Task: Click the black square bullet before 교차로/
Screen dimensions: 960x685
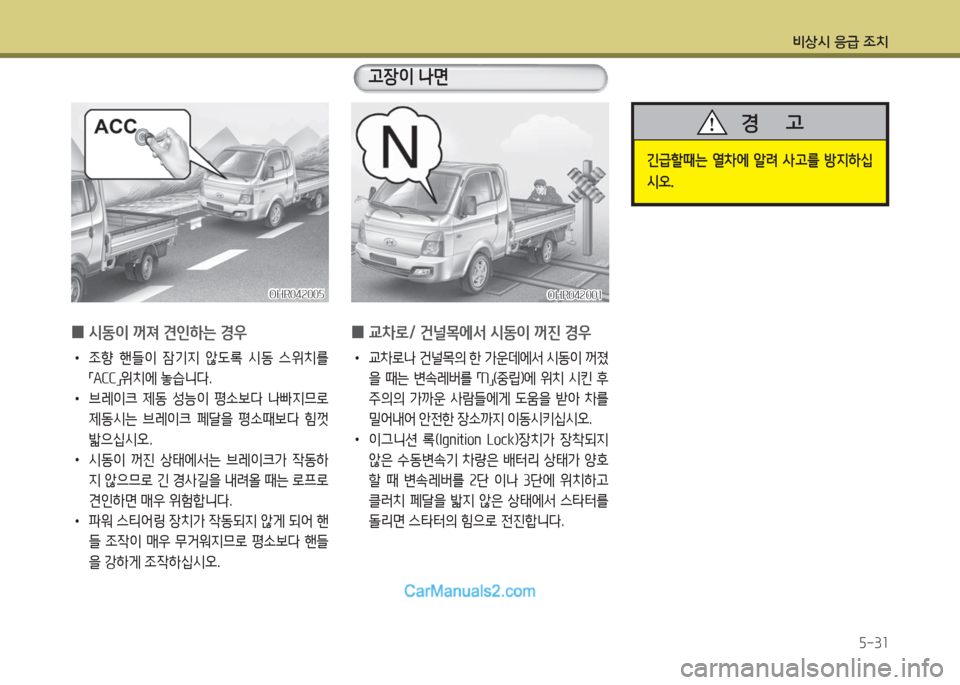Action: tap(358, 332)
